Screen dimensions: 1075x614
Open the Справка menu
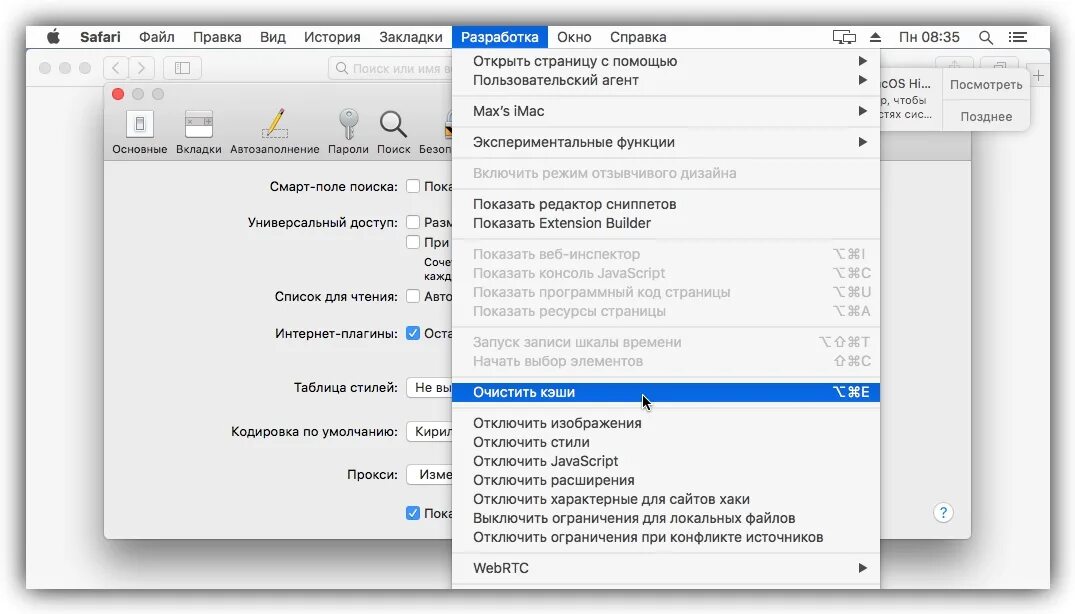(638, 37)
